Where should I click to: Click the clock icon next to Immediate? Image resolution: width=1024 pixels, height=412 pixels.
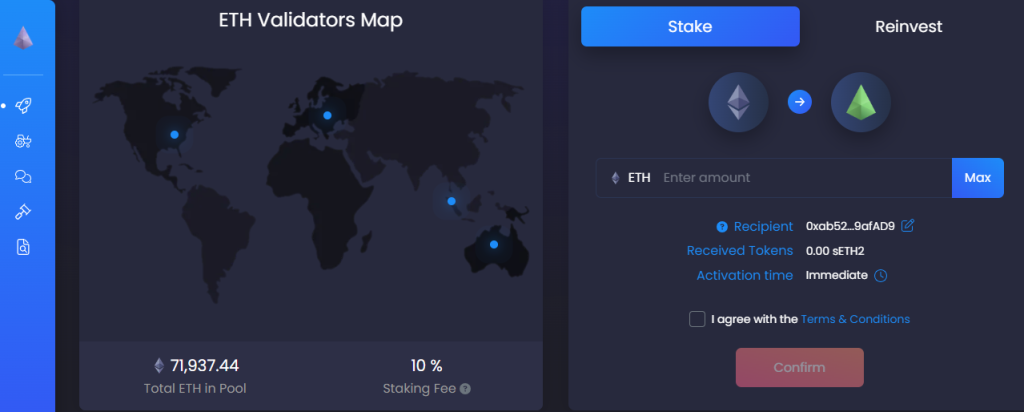[881, 276]
